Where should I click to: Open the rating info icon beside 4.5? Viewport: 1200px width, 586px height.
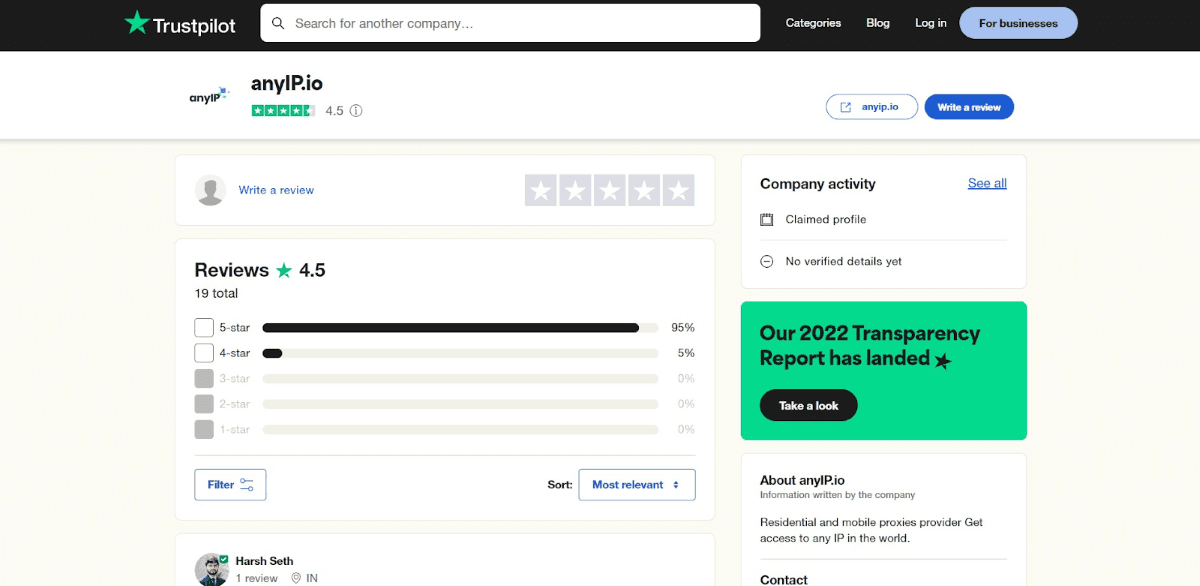[356, 111]
